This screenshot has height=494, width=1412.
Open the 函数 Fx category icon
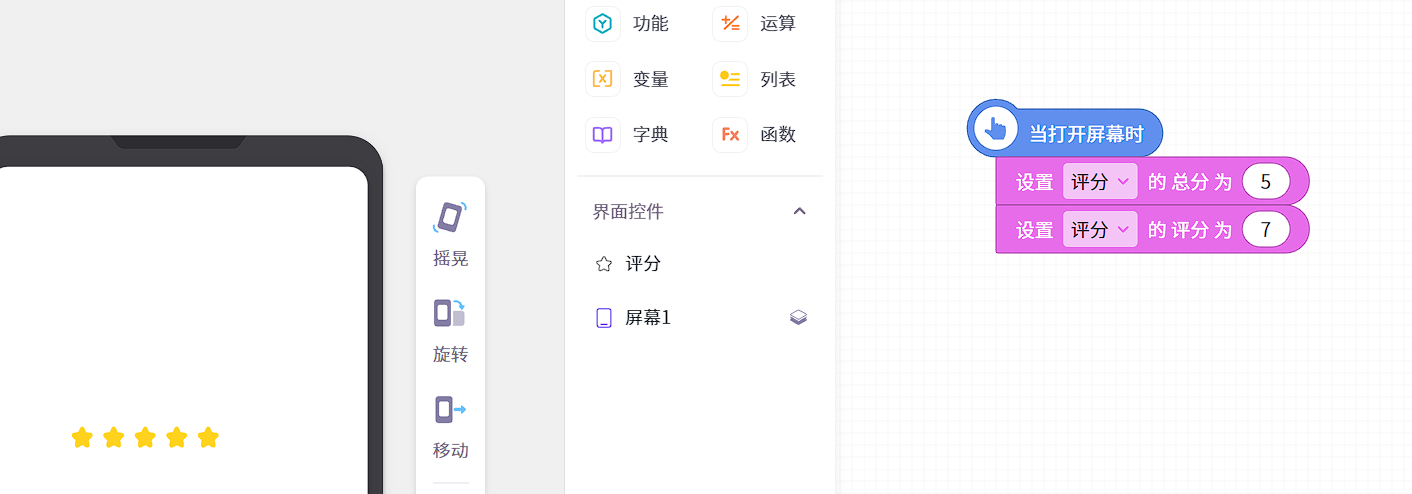tap(730, 135)
